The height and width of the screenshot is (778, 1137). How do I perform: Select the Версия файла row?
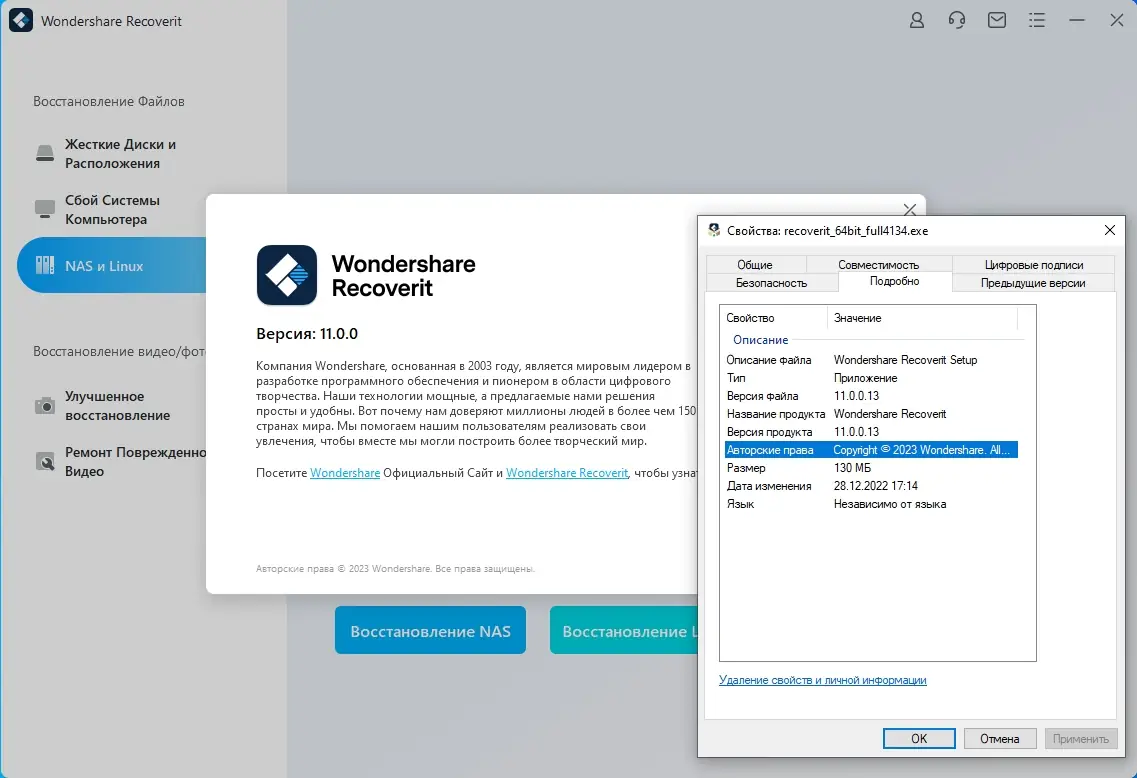[871, 396]
